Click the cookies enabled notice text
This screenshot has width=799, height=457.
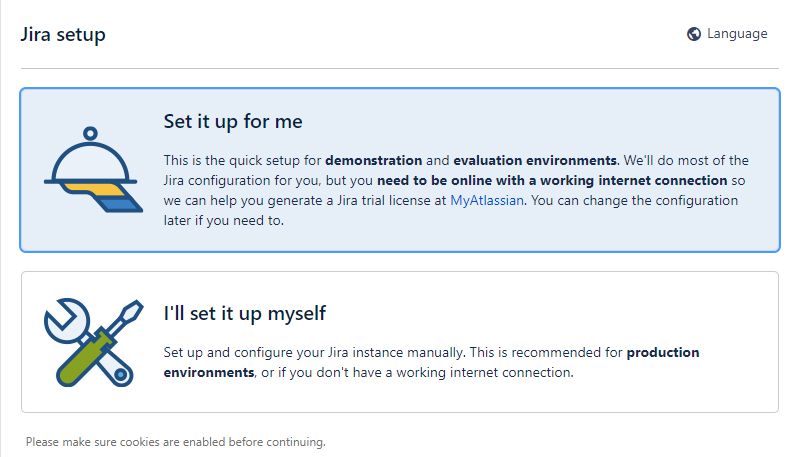pos(176,442)
